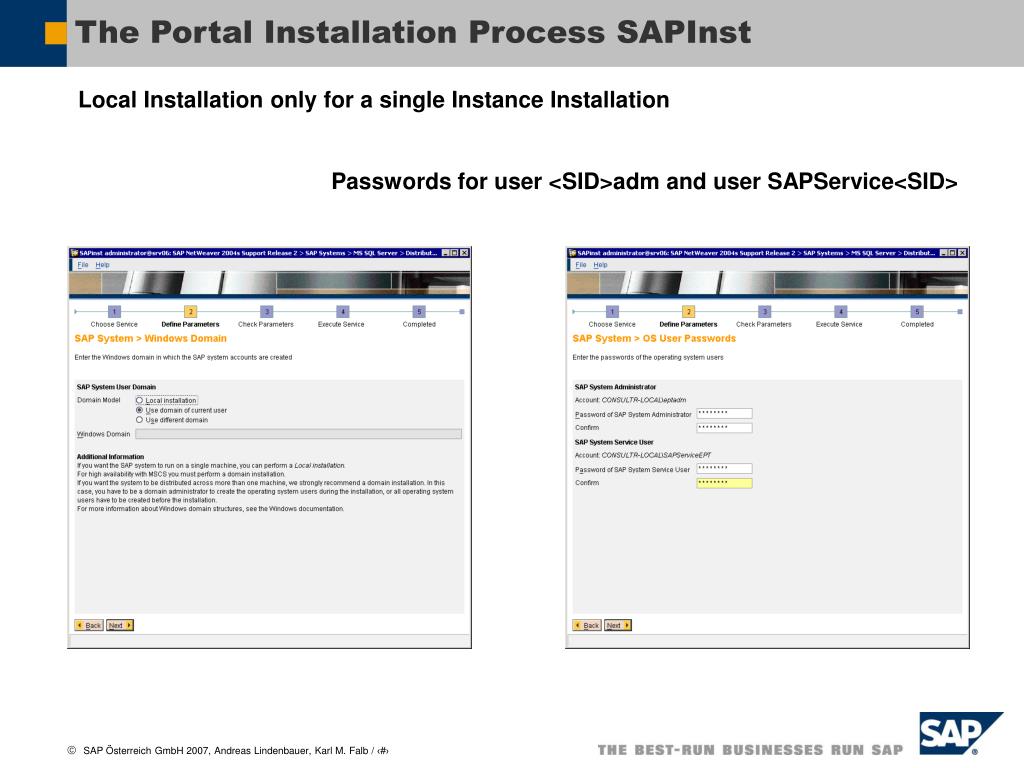
Task: Maximize the Windows Domain SAPinst window
Action: tap(455, 253)
